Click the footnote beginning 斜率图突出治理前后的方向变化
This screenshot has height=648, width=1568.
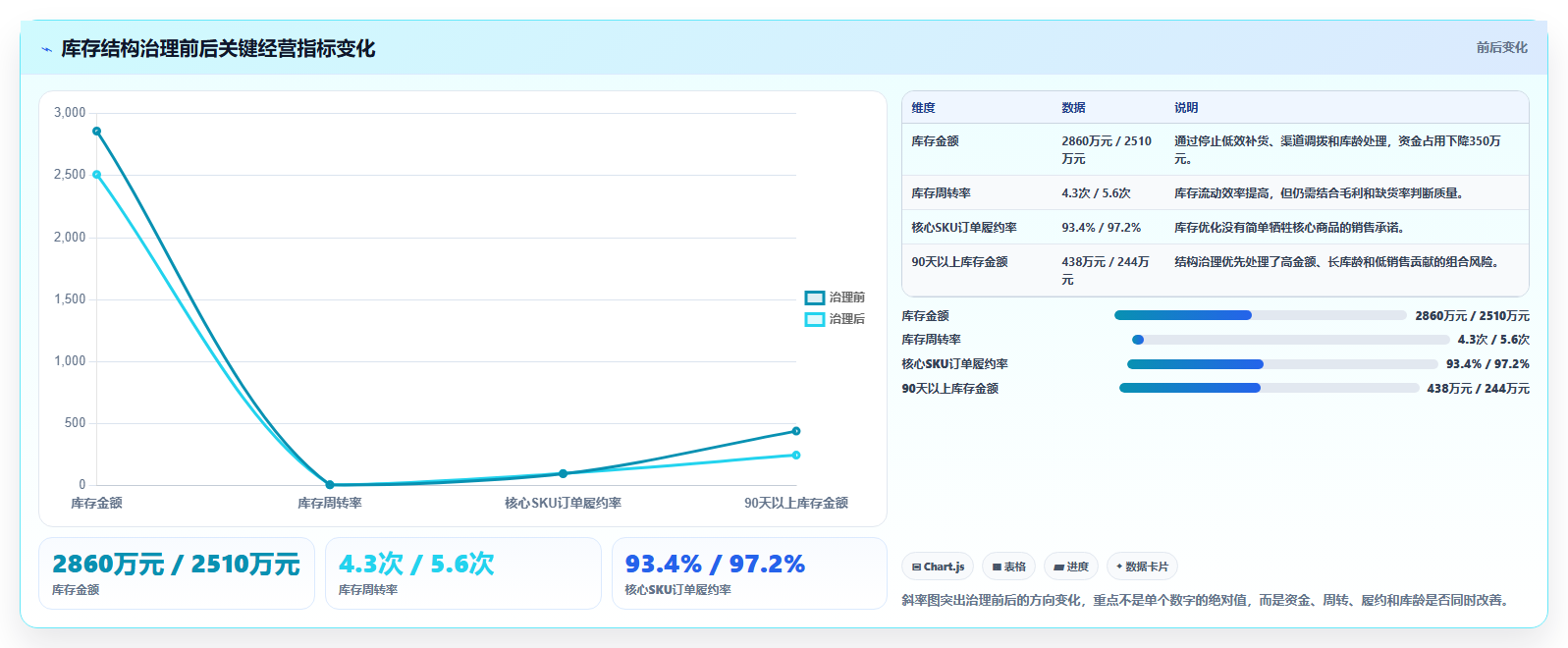coord(1208,600)
